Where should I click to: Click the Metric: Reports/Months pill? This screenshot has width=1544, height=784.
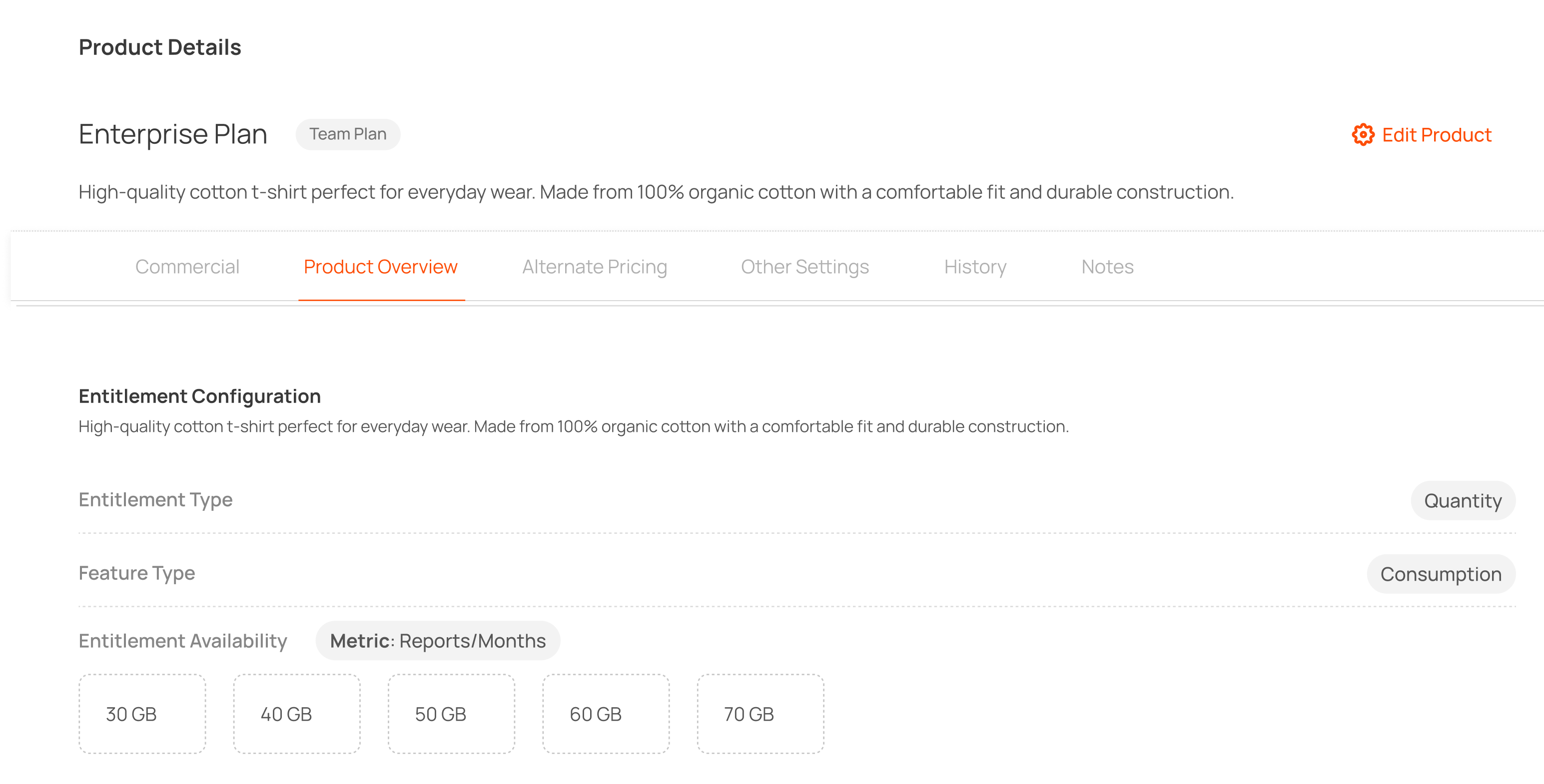point(438,641)
